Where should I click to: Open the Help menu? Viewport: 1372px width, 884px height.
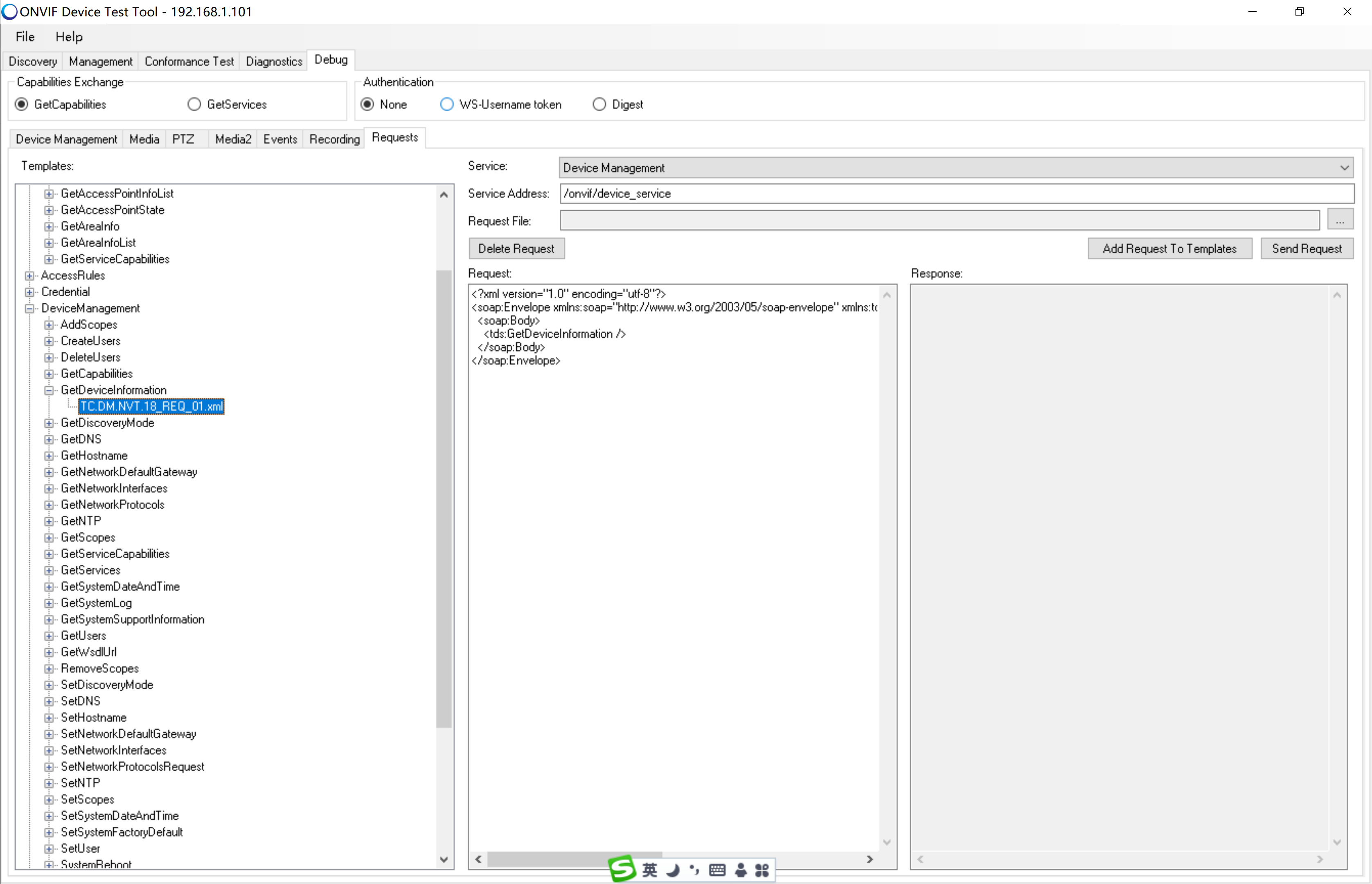[x=69, y=36]
